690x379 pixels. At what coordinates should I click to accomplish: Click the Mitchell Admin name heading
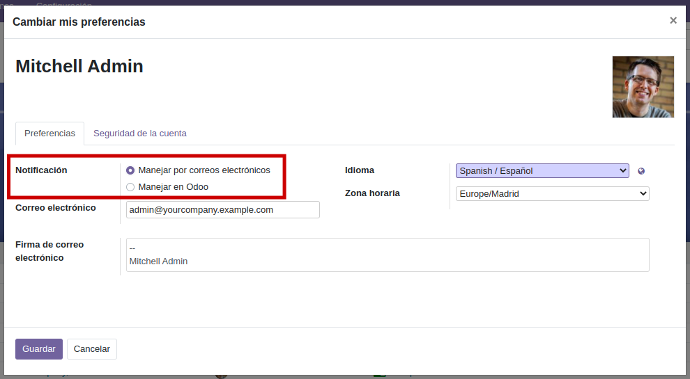[79, 66]
